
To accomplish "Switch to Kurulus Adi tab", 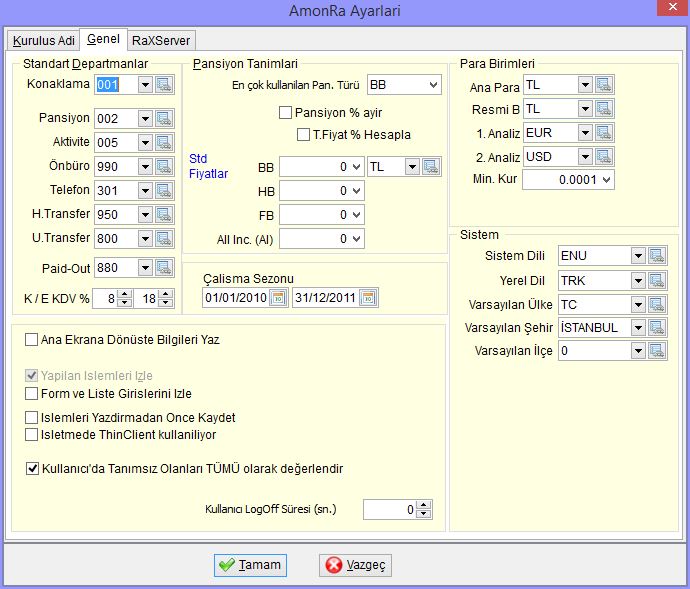I will (44, 40).
